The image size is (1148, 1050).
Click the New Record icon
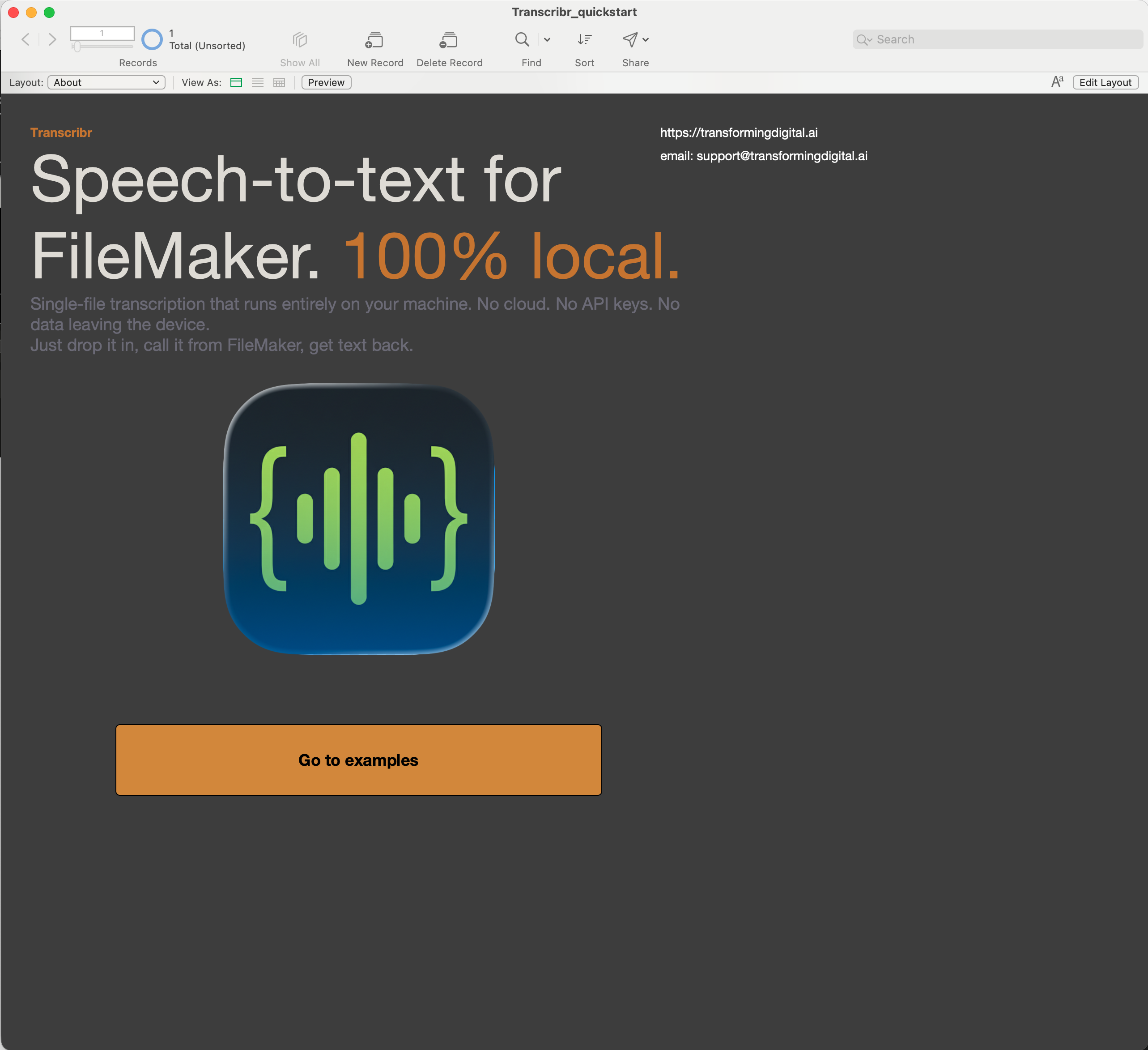pyautogui.click(x=374, y=40)
